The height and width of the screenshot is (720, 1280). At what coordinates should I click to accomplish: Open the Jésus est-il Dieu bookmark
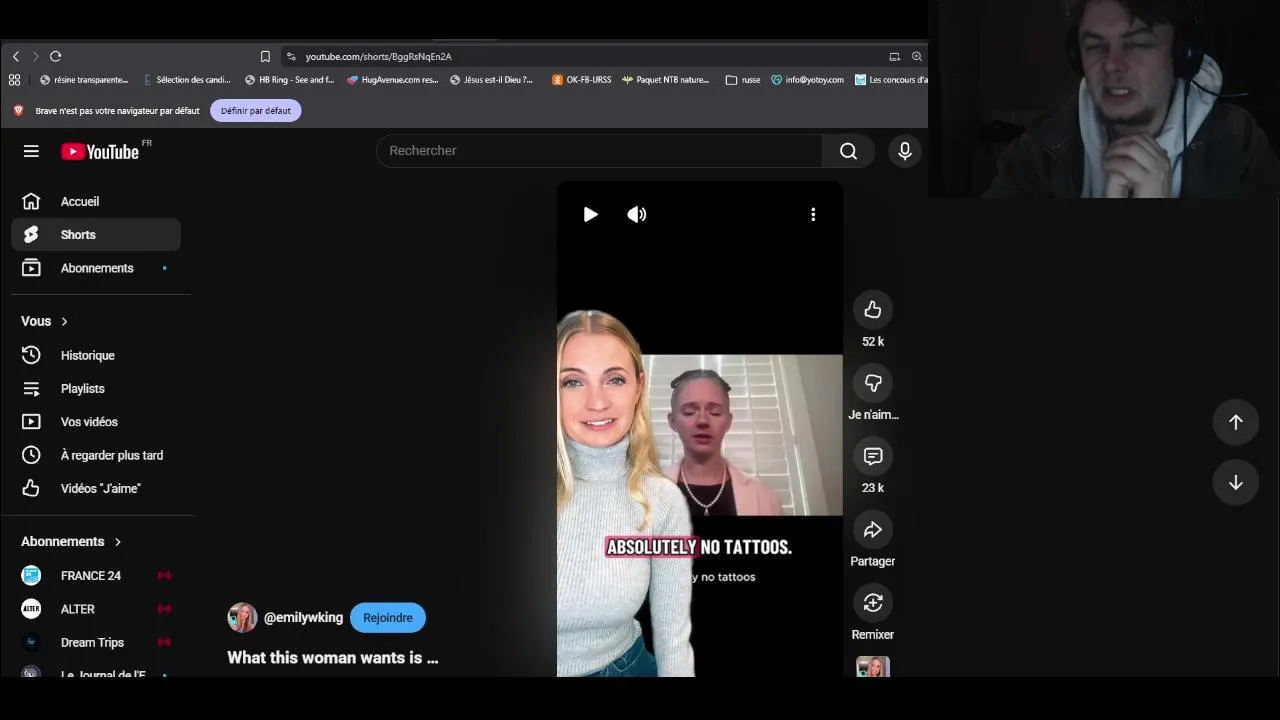click(x=492, y=80)
